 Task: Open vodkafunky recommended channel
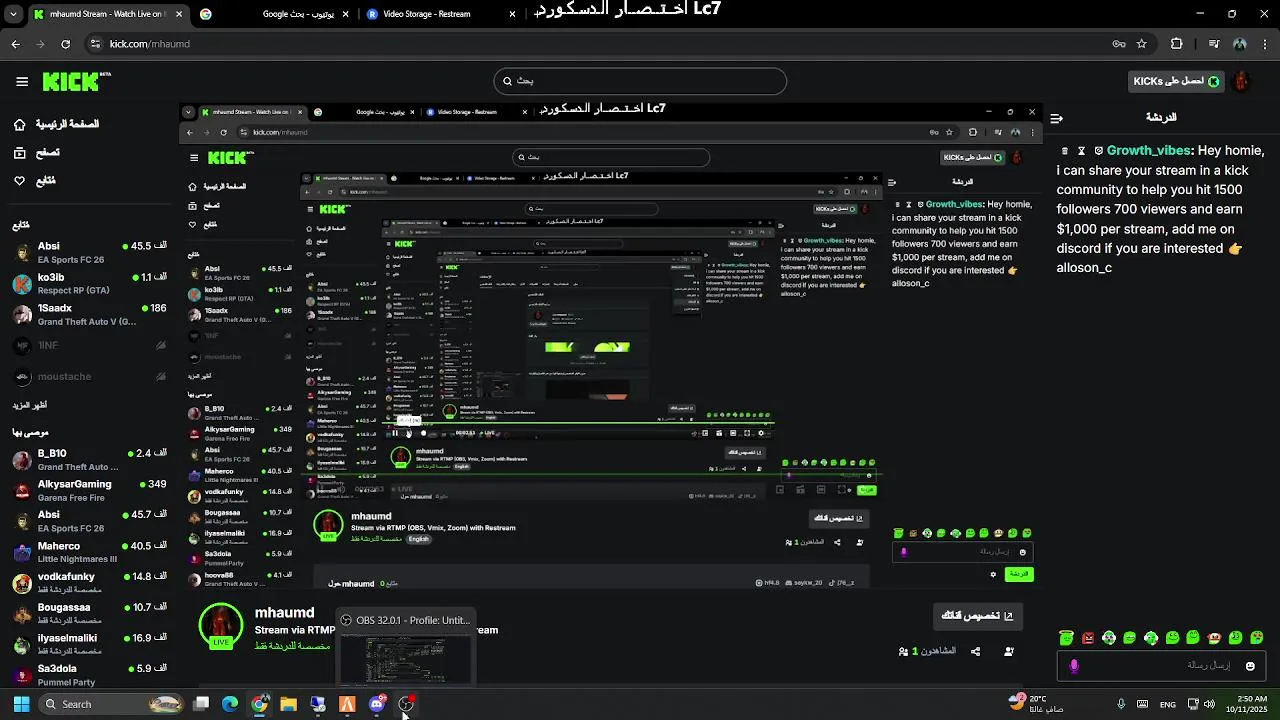[90, 583]
